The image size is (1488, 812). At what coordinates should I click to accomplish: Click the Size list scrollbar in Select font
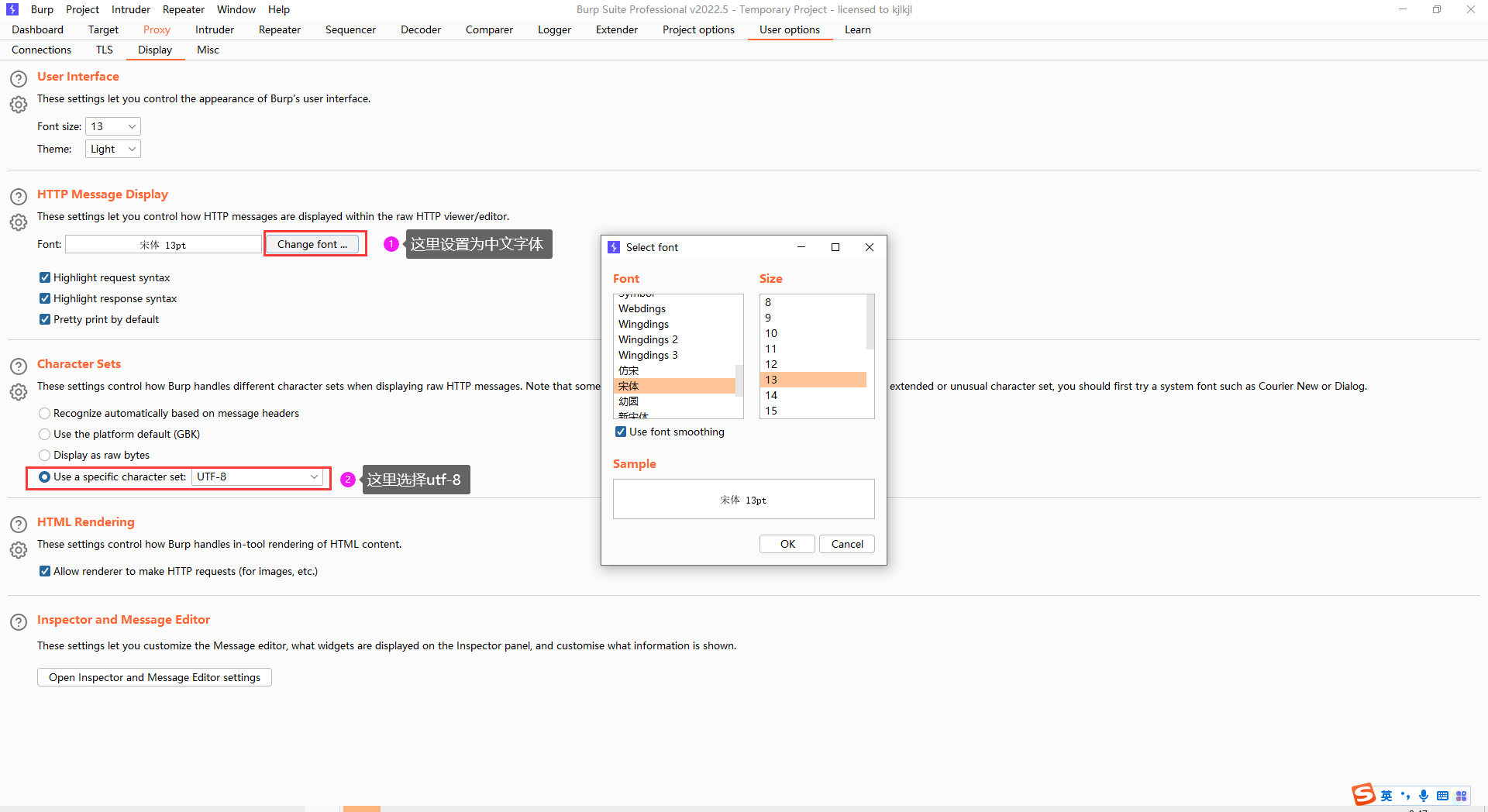(870, 322)
